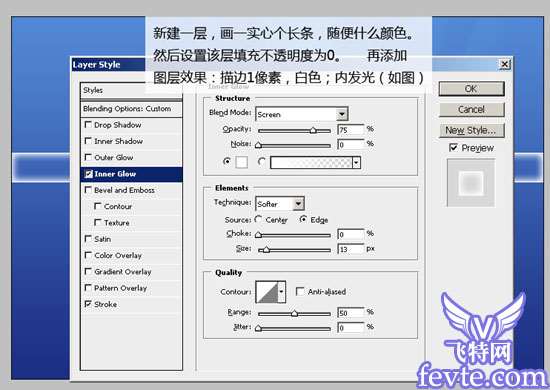550x390 pixels.
Task: Click the Cancel button
Action: [471, 109]
